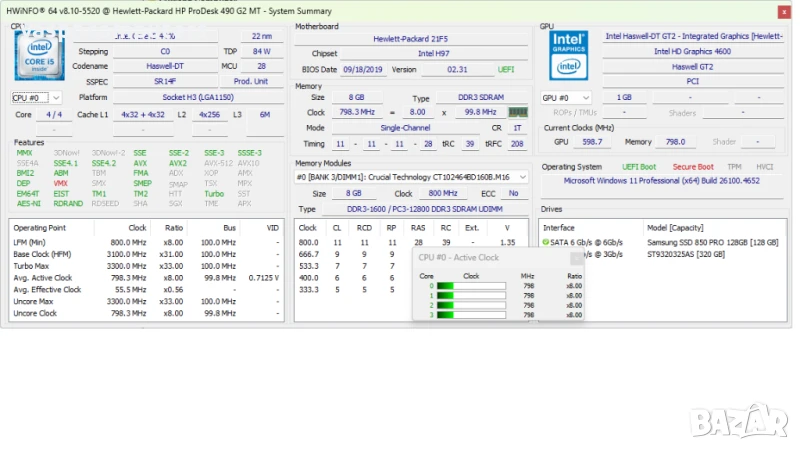Click the Microsoft Windows 11 Professional field
The width and height of the screenshot is (800, 450).
[x=662, y=181]
